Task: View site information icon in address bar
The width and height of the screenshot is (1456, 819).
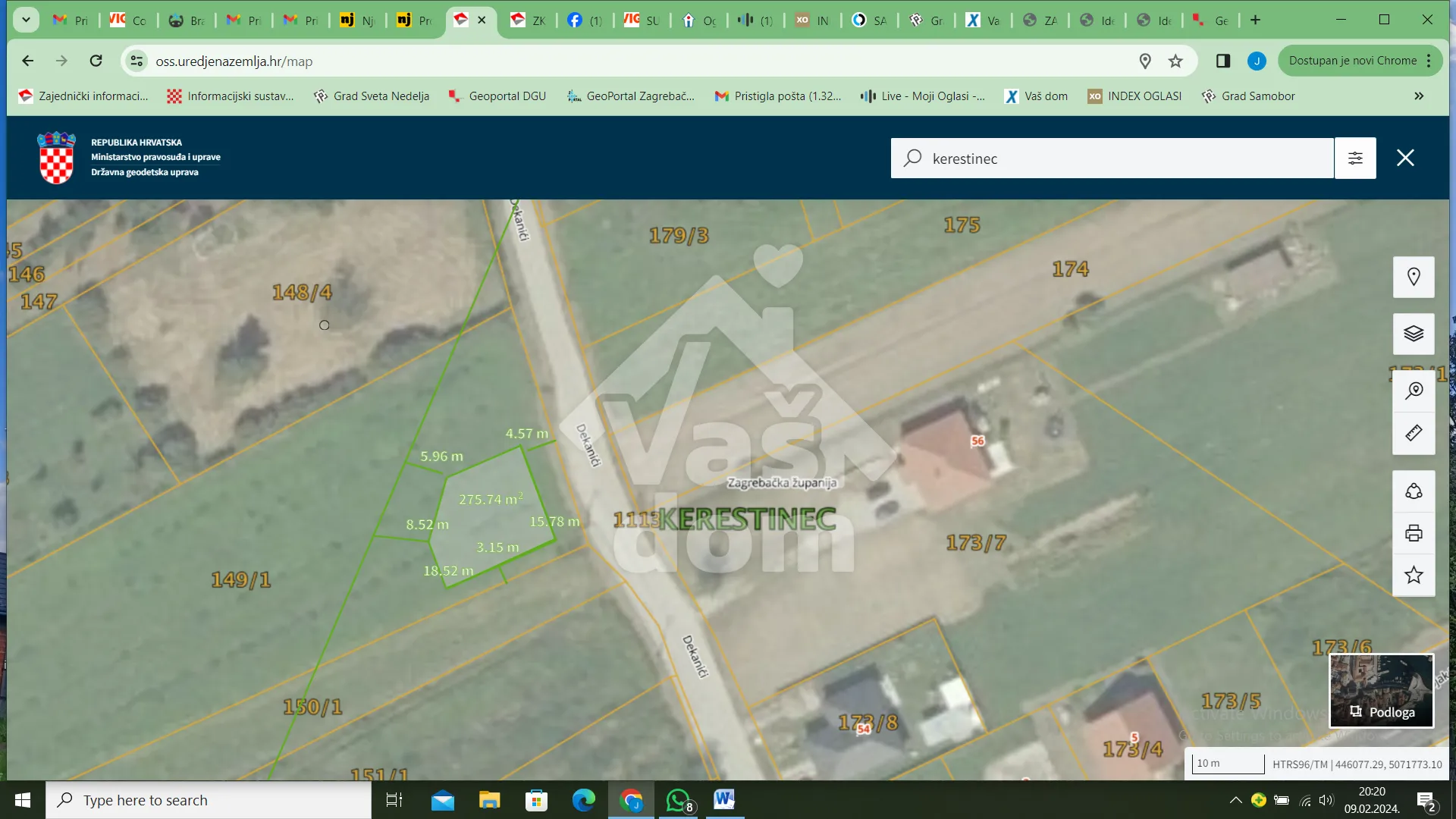Action: [x=136, y=61]
